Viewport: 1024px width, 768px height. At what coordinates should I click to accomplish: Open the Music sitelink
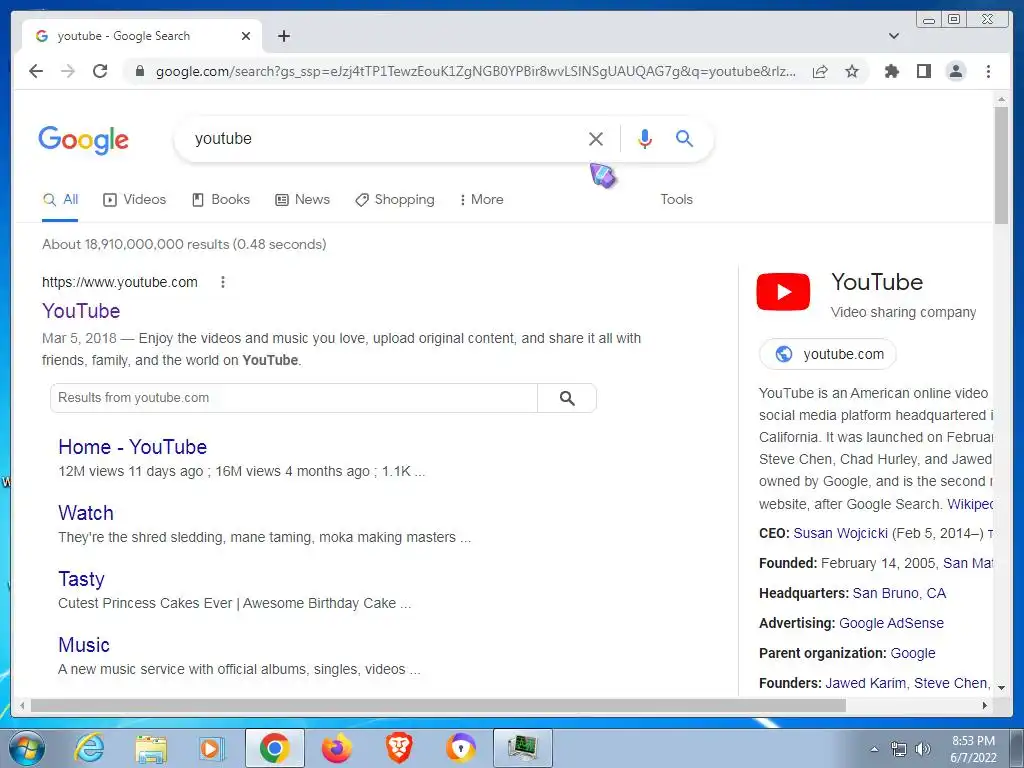coord(84,645)
